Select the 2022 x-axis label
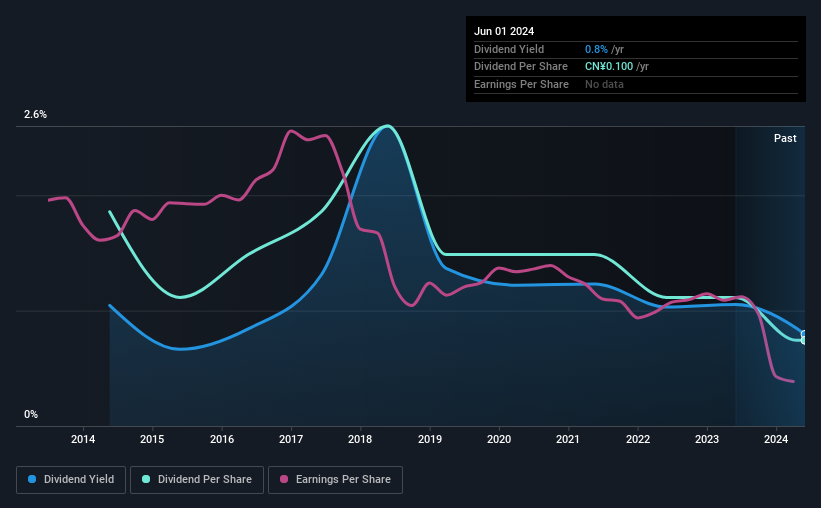This screenshot has height=508, width=821. coord(638,439)
